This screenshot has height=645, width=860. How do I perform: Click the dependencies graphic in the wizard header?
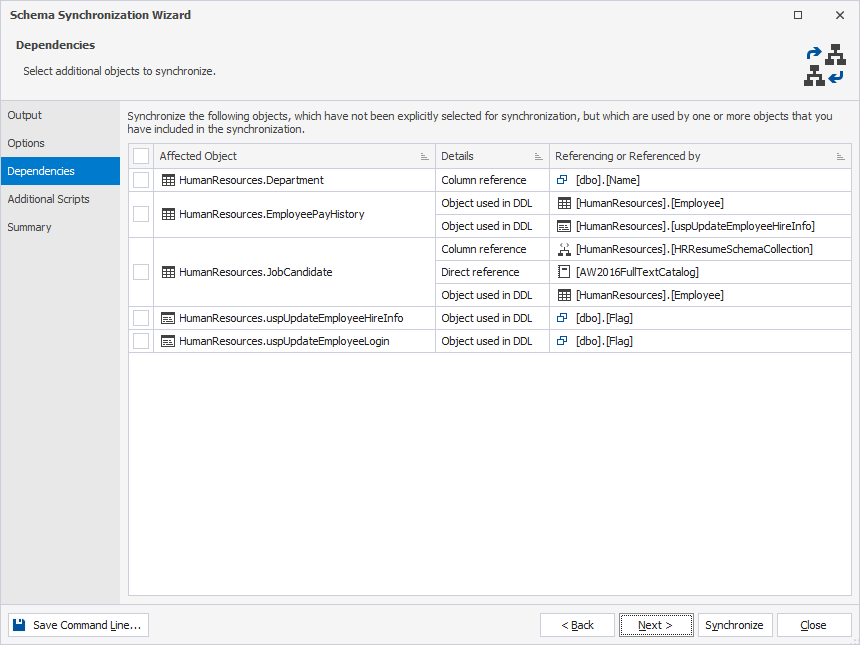coord(824,63)
